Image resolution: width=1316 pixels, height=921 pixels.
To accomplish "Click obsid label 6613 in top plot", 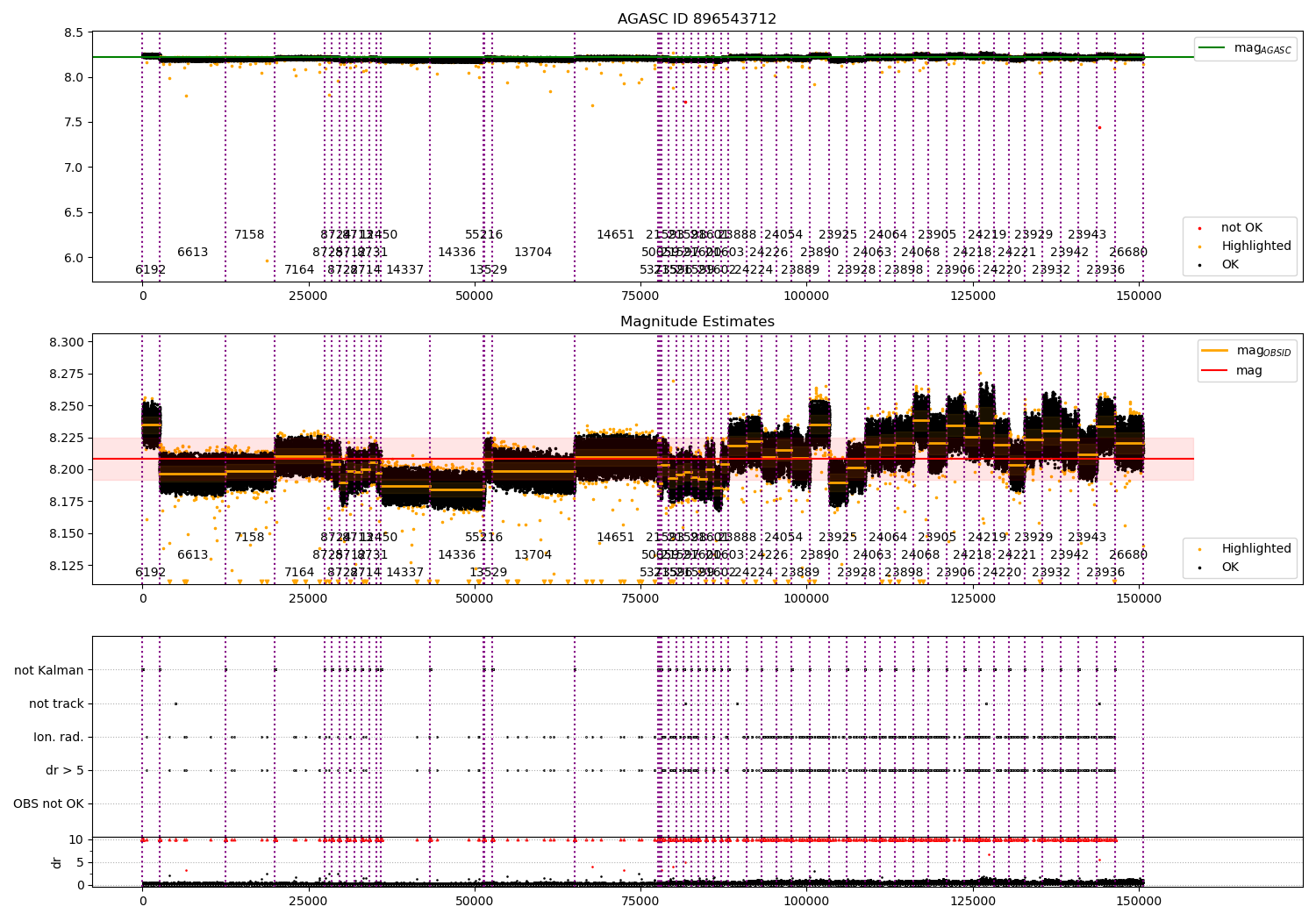I will (193, 253).
